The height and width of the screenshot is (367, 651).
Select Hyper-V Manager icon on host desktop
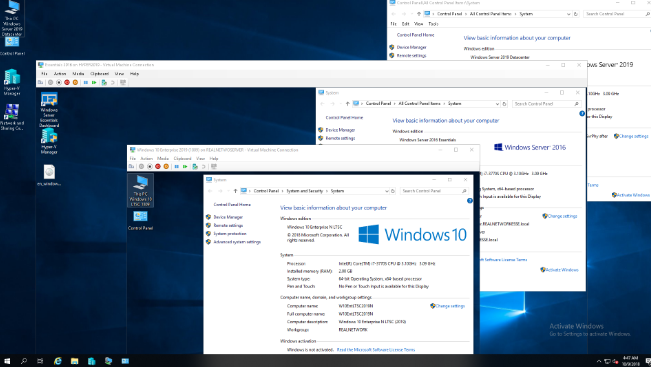click(x=12, y=82)
